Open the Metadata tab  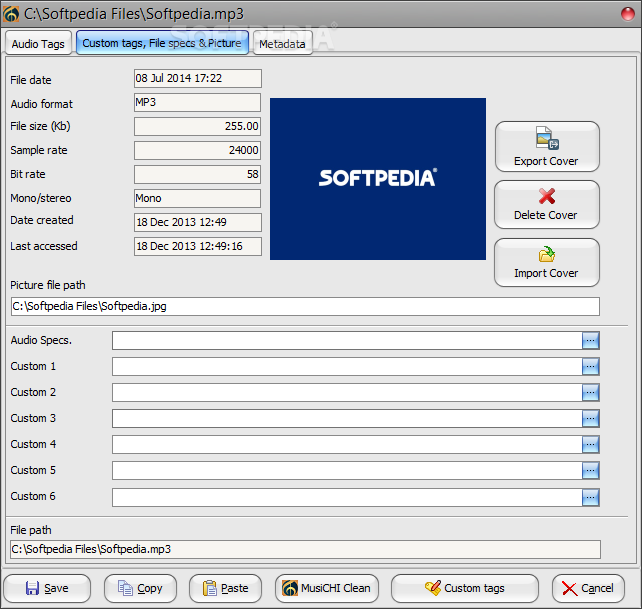click(283, 43)
